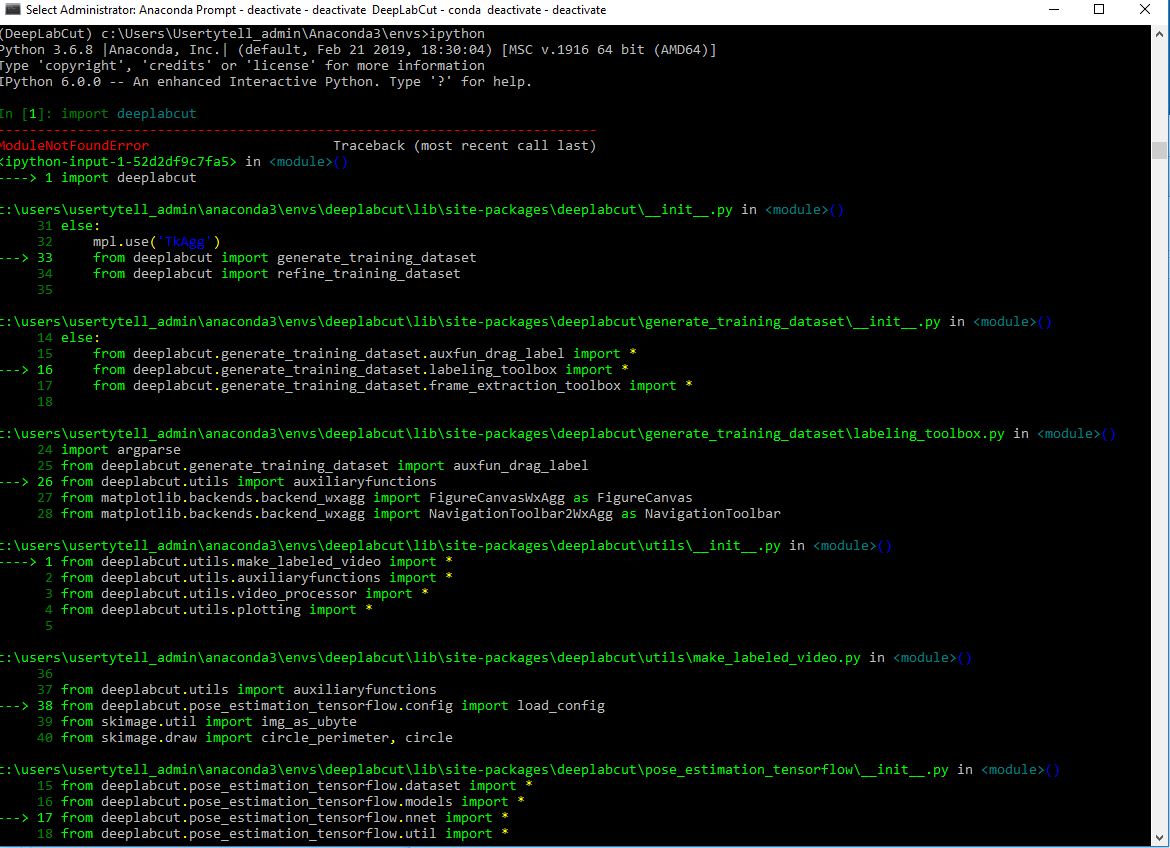
Task: Close the Anaconda Prompt window
Action: pyautogui.click(x=1144, y=11)
